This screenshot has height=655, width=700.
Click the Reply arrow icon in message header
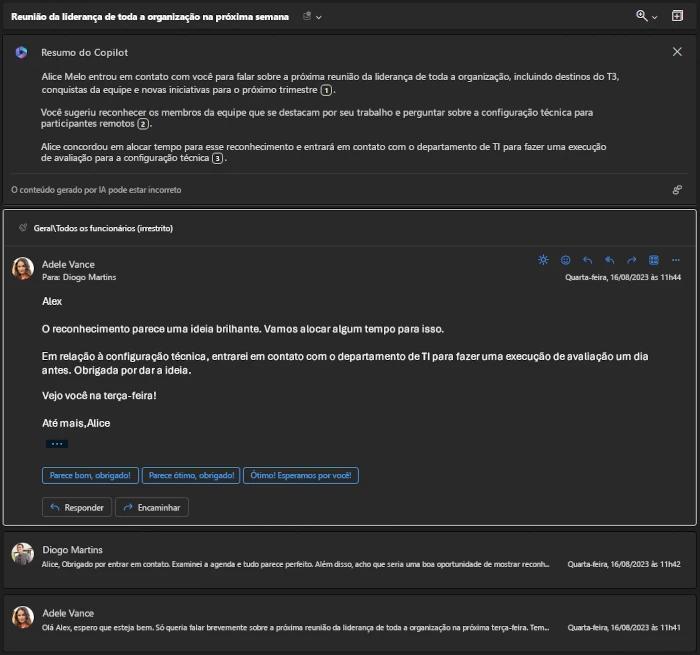point(588,260)
